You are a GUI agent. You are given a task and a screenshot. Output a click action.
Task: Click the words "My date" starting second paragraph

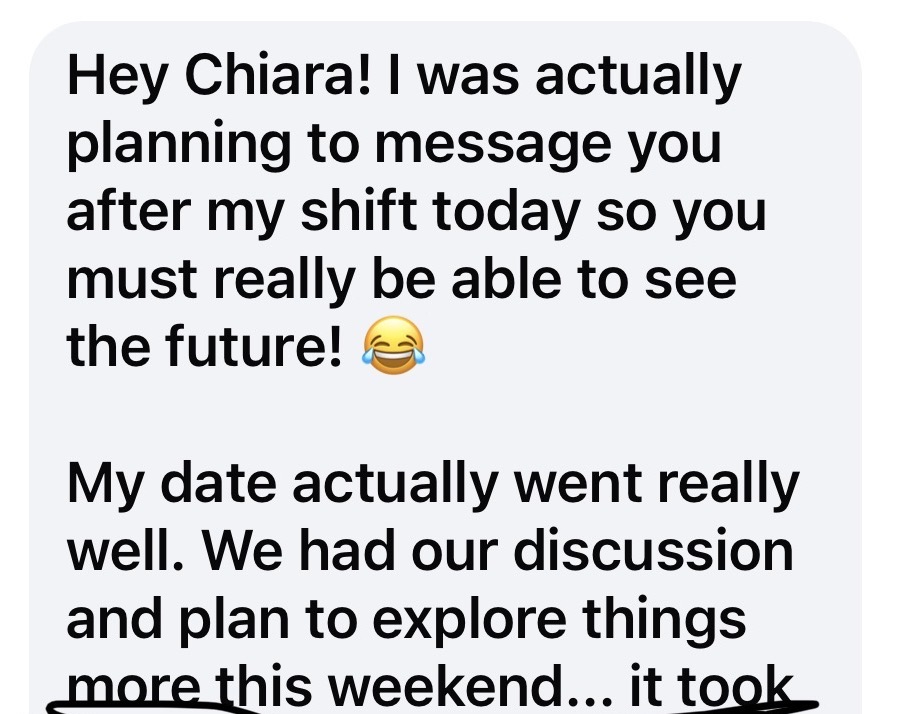click(172, 485)
